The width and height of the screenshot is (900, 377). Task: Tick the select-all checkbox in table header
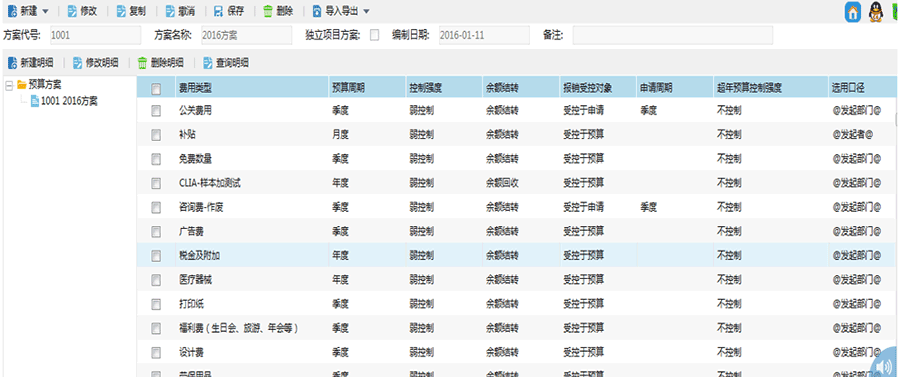pyautogui.click(x=156, y=89)
